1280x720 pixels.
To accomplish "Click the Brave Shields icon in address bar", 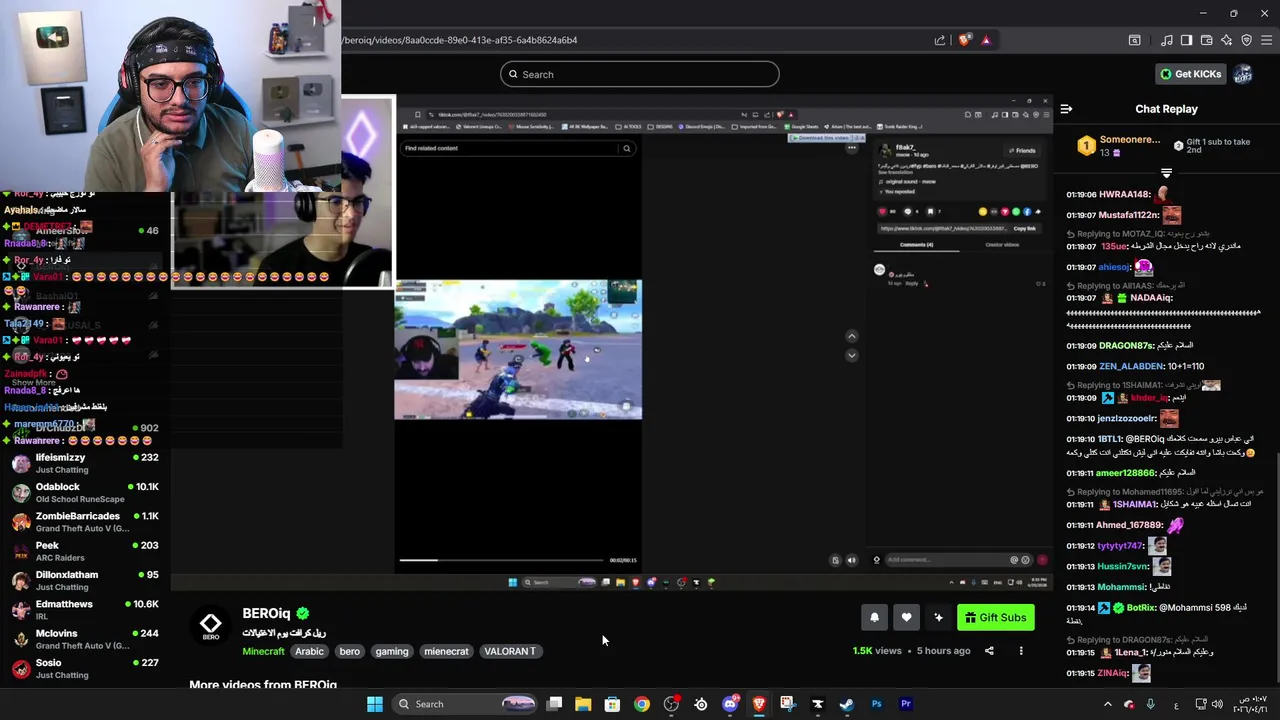I will pyautogui.click(x=964, y=40).
